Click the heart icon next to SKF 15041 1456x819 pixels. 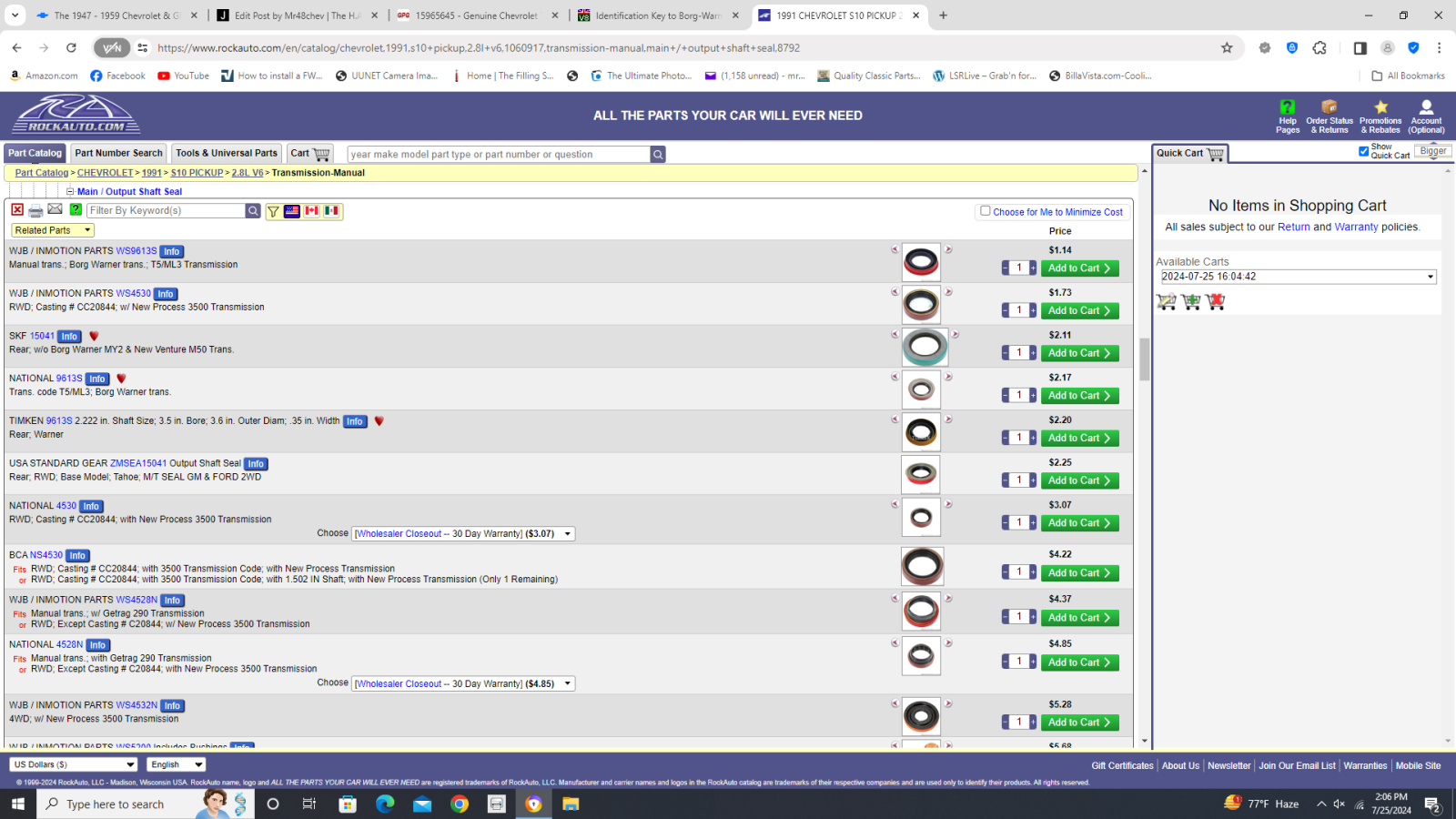(x=94, y=336)
